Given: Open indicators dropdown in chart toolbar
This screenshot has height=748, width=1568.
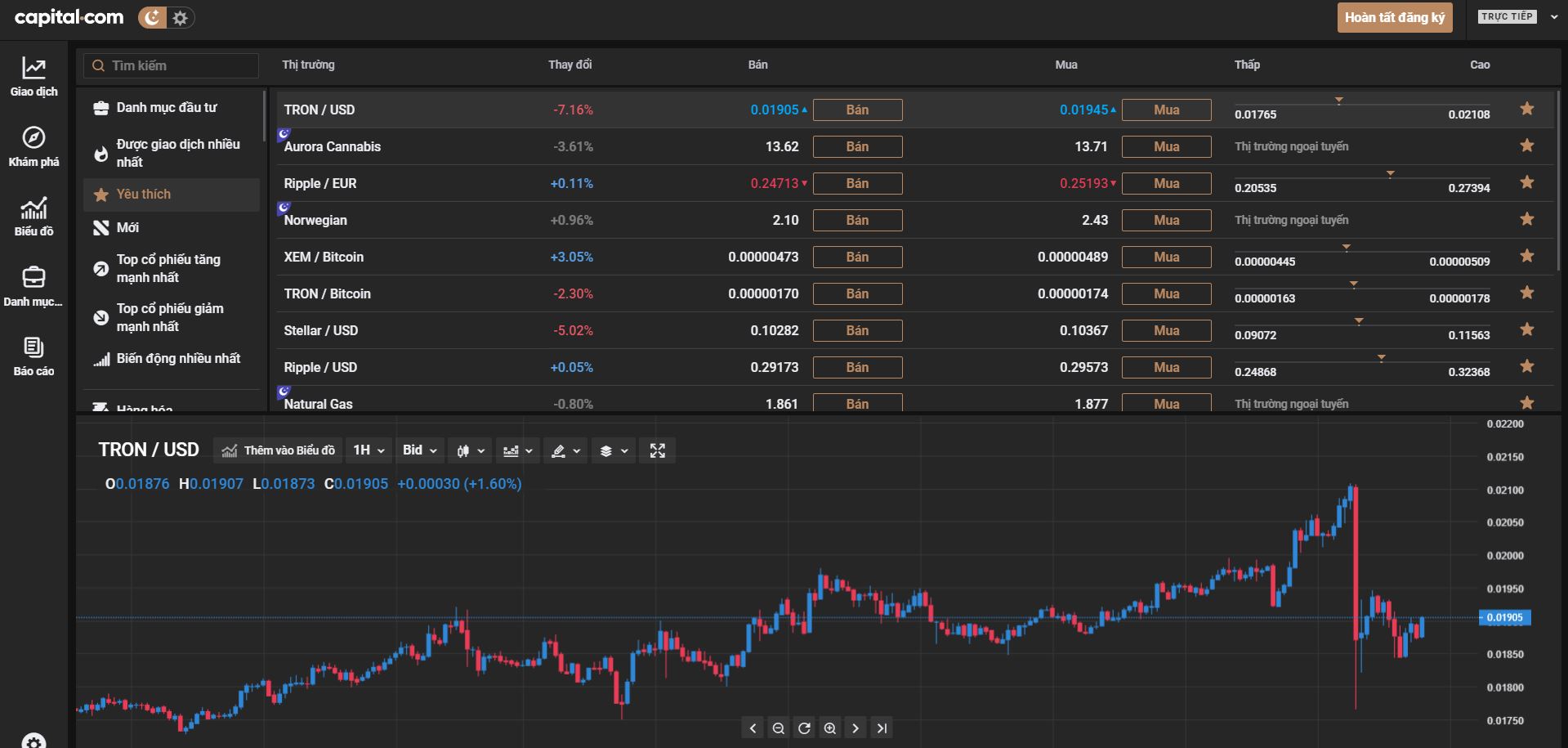Looking at the screenshot, I should (518, 450).
